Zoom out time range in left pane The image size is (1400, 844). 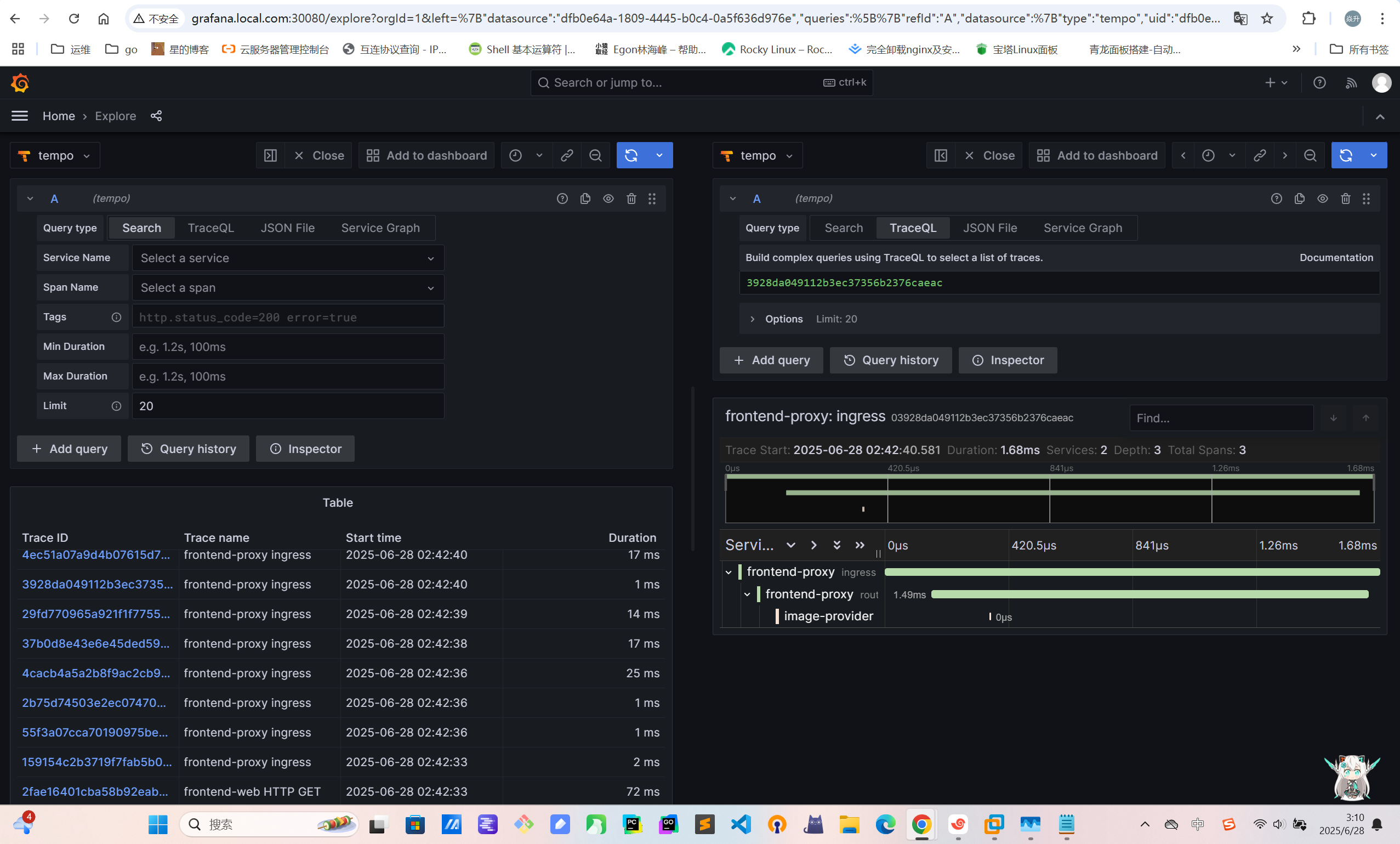tap(595, 156)
